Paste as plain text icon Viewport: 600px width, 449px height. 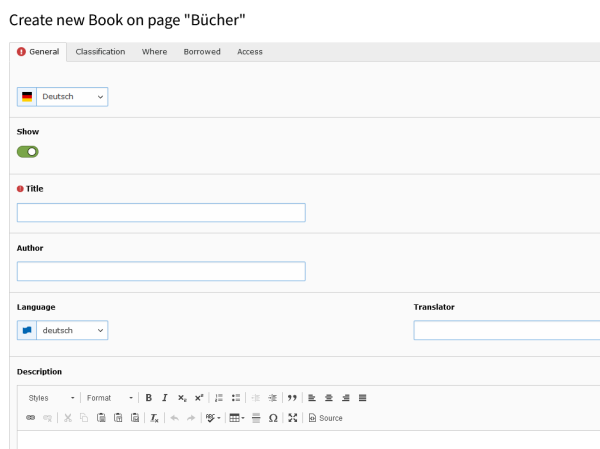[x=118, y=418]
